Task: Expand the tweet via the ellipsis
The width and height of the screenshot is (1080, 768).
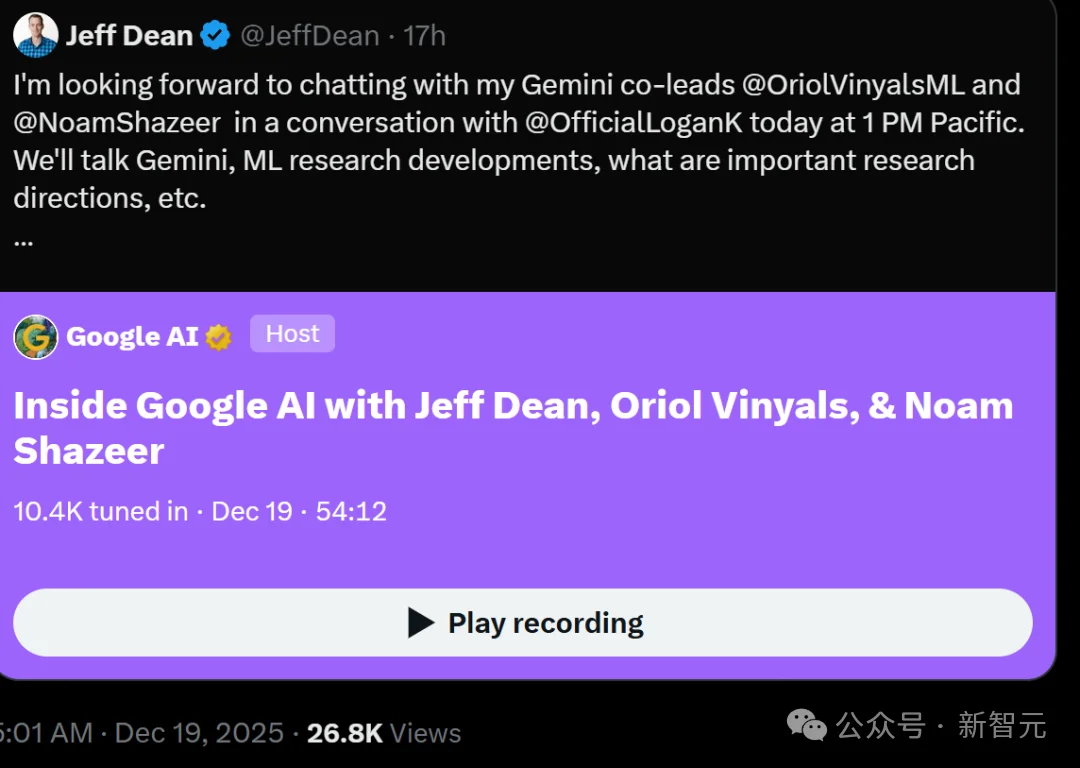Action: tap(24, 241)
